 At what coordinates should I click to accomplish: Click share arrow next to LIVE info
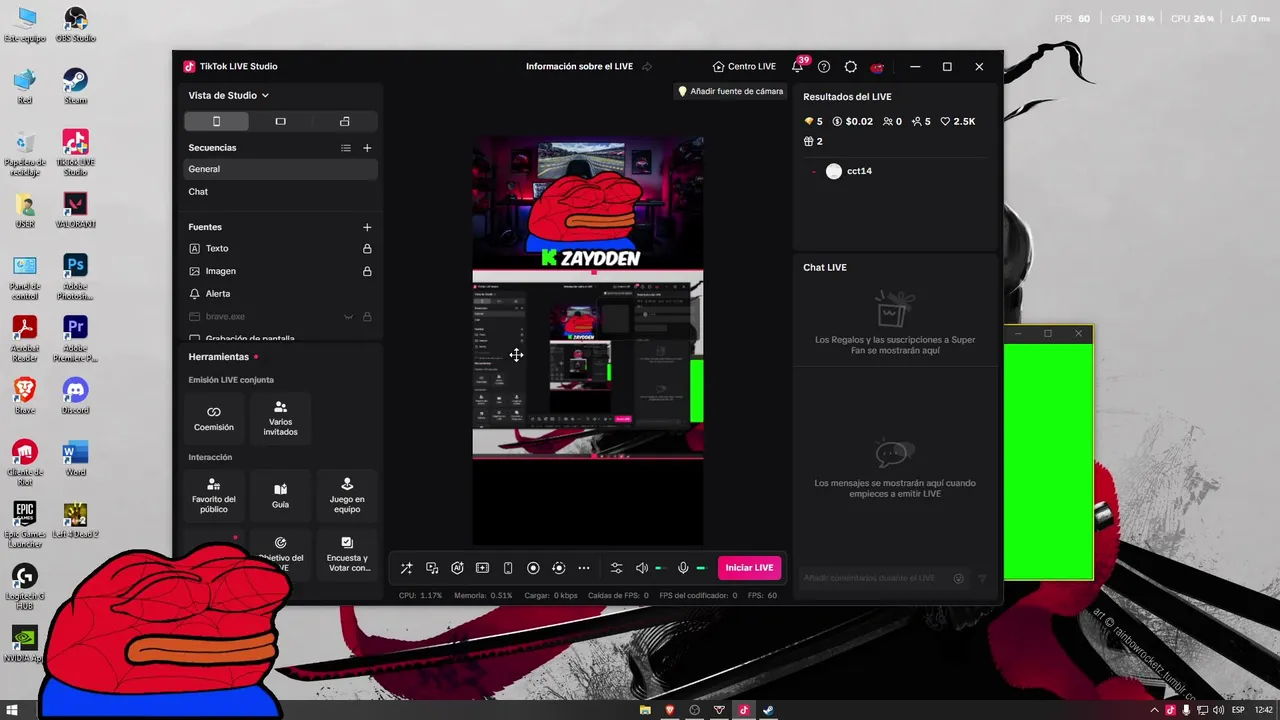coord(647,67)
